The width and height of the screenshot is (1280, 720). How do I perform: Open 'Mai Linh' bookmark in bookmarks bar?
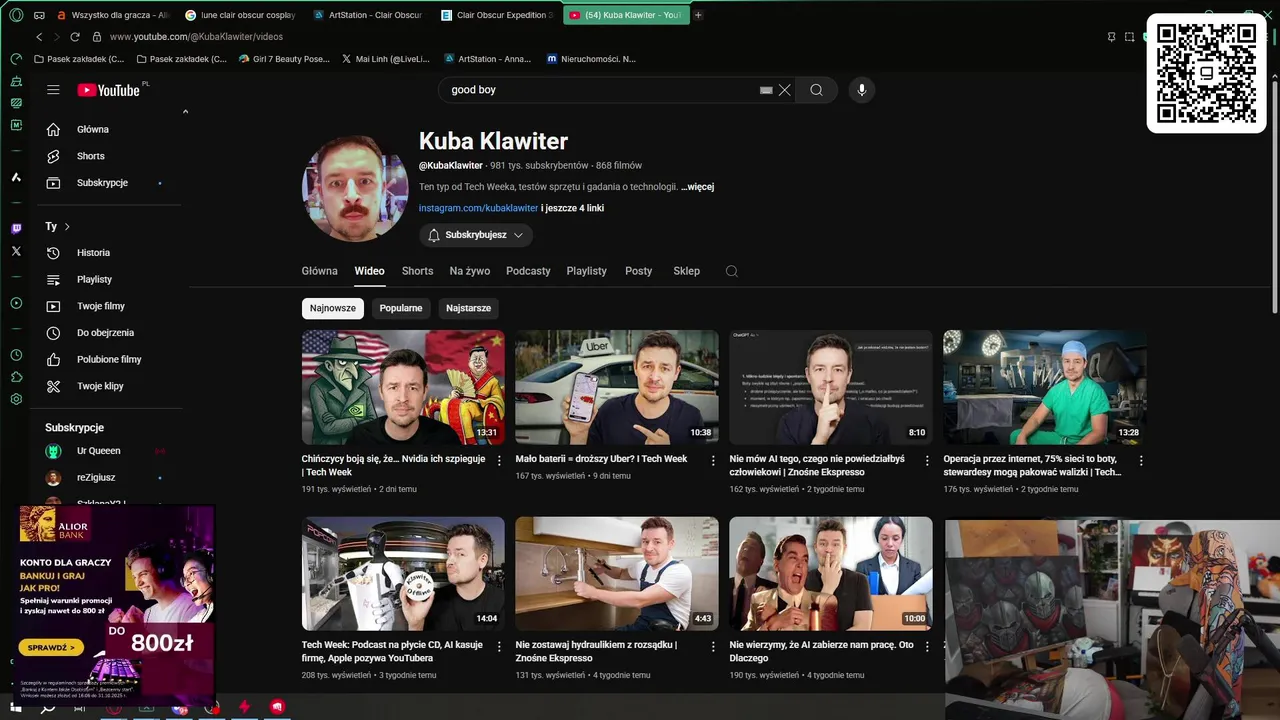[386, 59]
